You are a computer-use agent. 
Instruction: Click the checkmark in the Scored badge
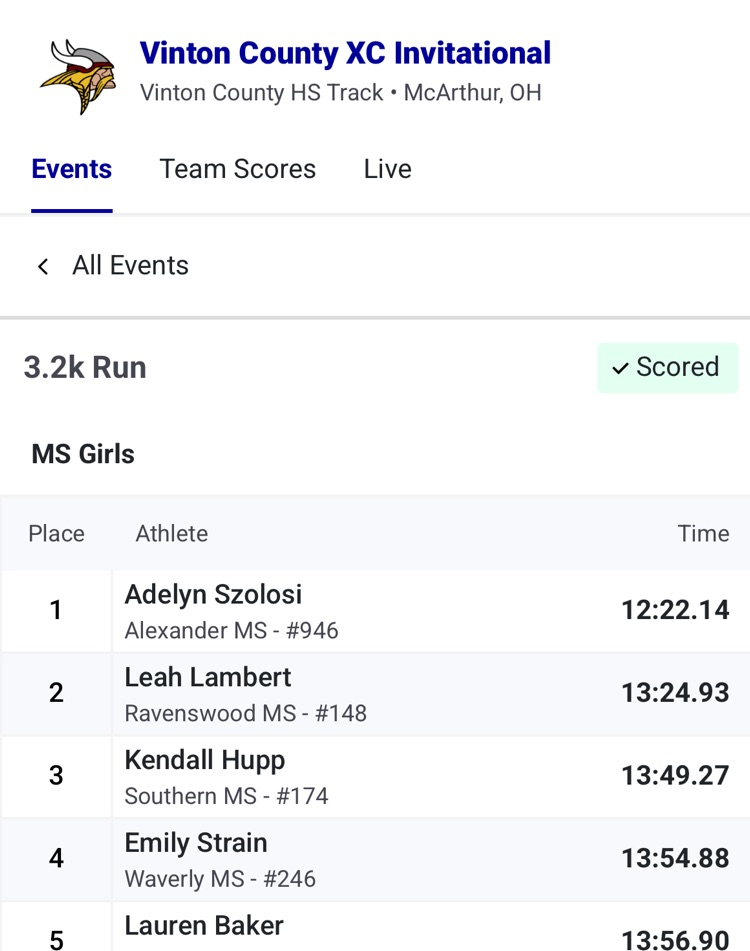(620, 368)
